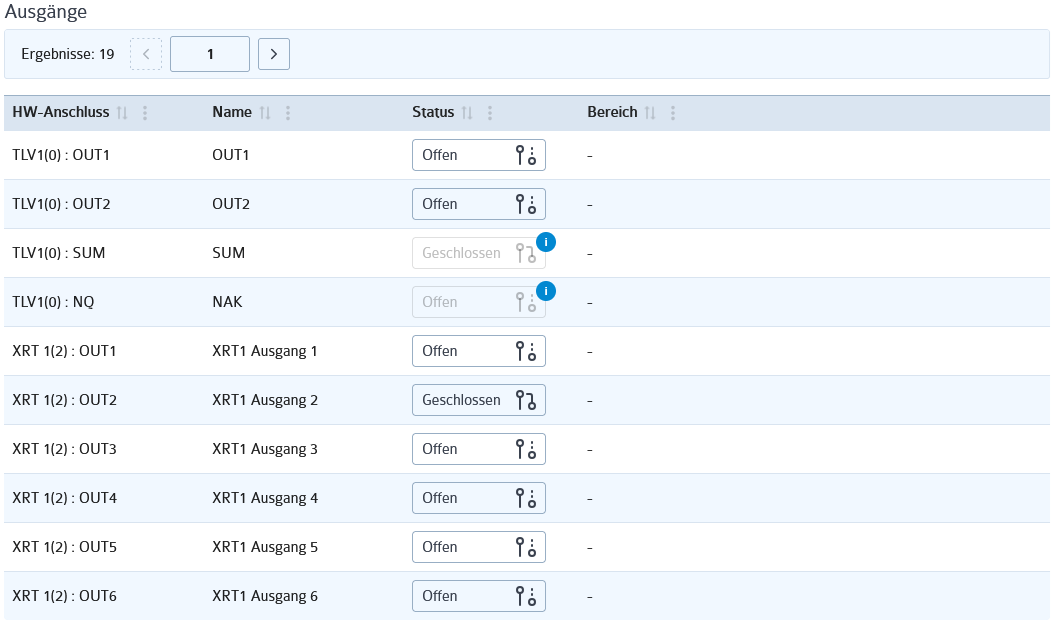1053x623 pixels.
Task: Click Bereich column header label
Action: [612, 112]
